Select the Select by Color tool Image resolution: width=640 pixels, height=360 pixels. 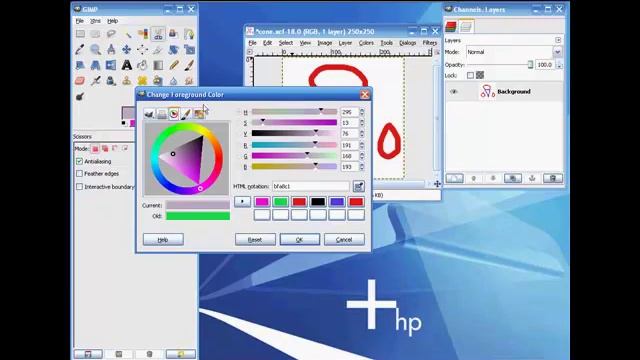point(142,34)
